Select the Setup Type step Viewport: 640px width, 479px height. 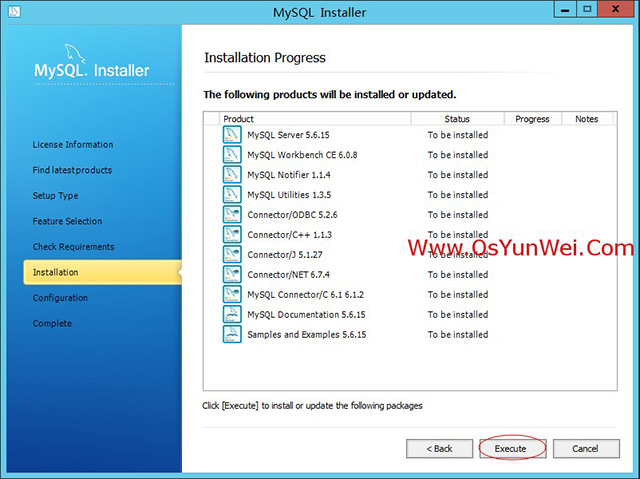(56, 196)
